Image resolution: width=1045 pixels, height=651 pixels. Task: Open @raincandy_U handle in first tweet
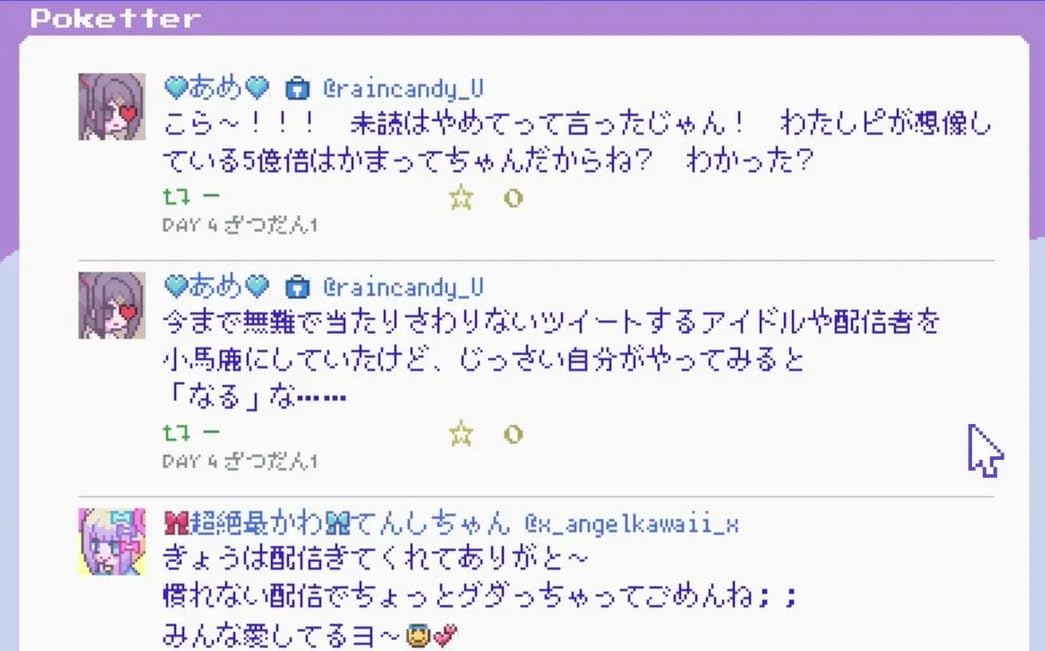[x=403, y=89]
